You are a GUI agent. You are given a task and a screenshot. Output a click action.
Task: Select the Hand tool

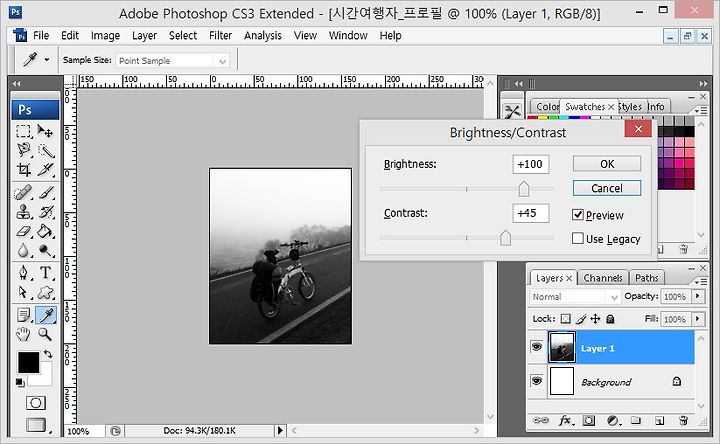(23, 334)
